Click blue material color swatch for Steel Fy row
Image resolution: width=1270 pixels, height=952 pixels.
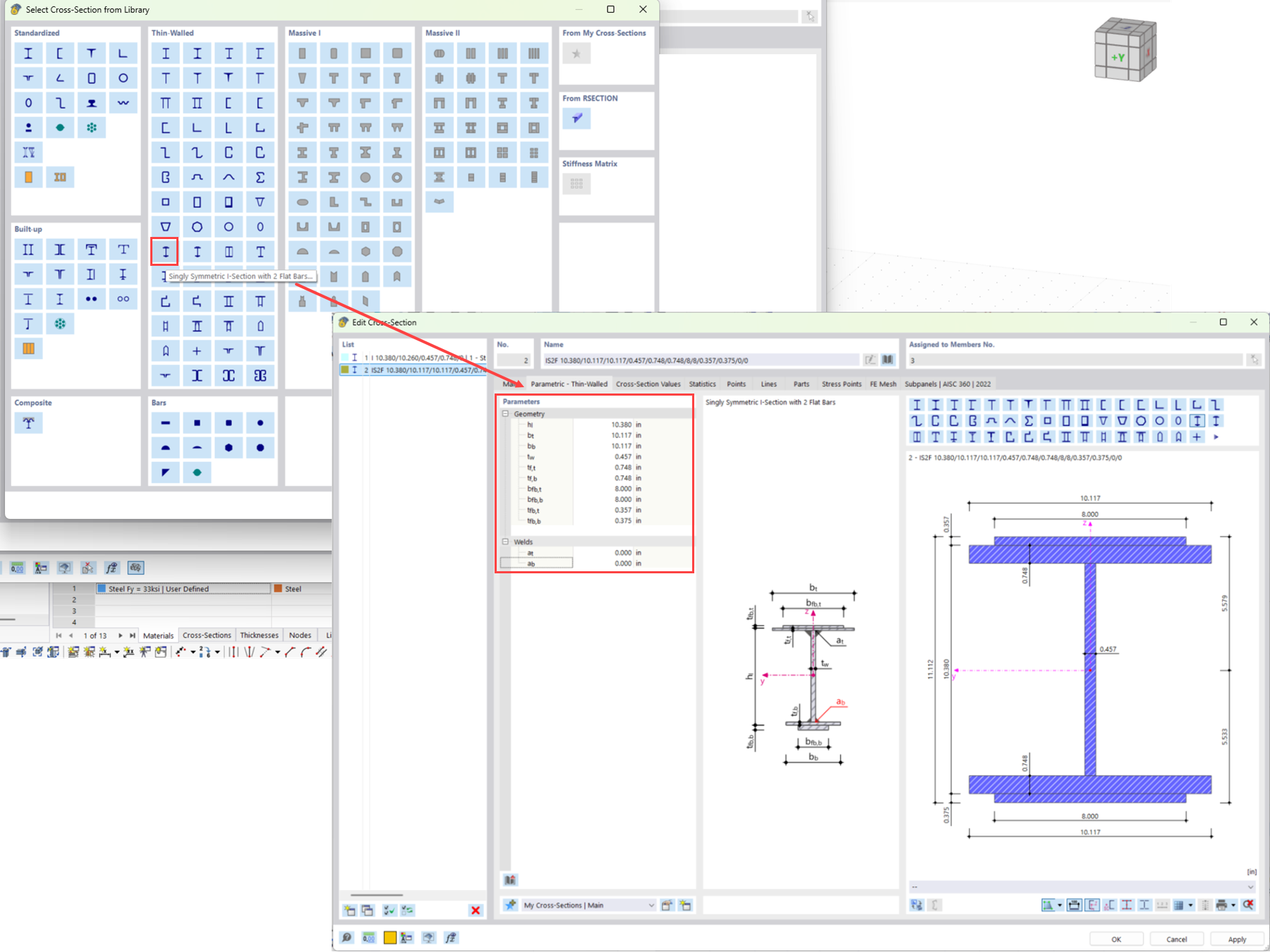click(102, 589)
